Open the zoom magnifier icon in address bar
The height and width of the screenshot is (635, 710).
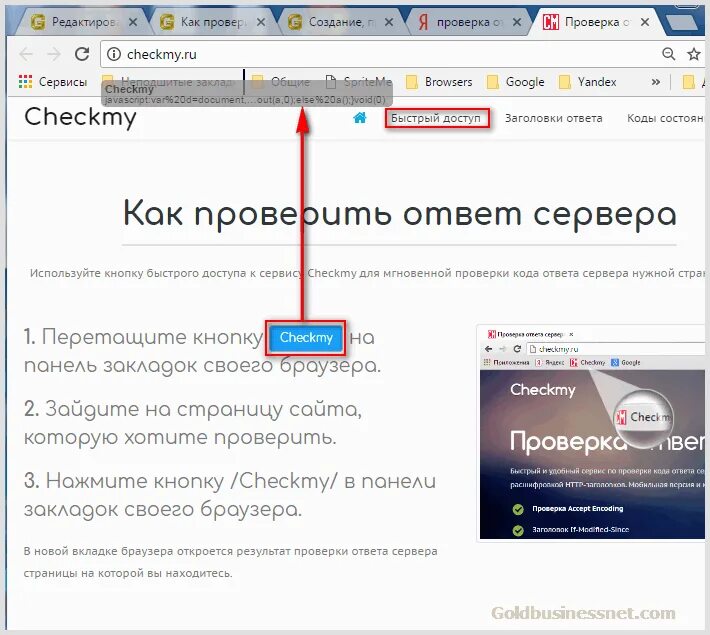point(668,54)
